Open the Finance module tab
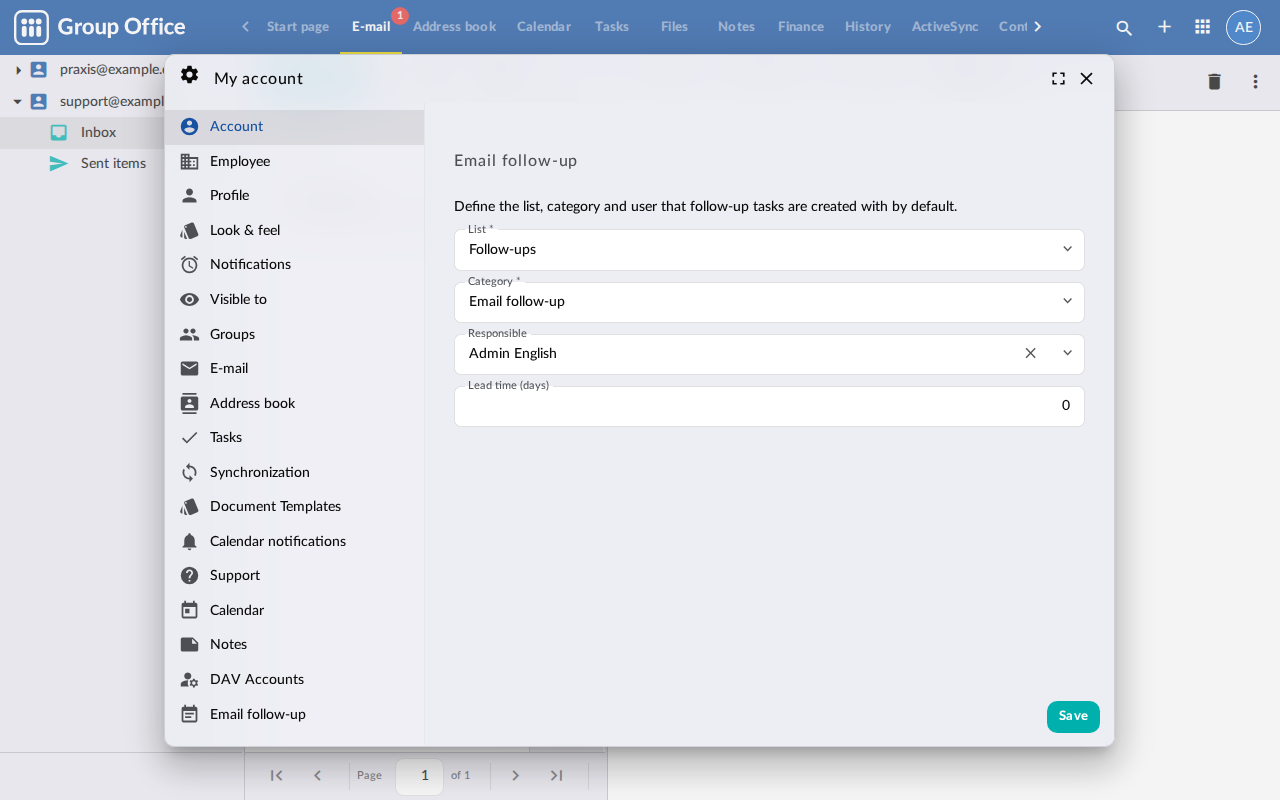Viewport: 1280px width, 800px height. (801, 27)
